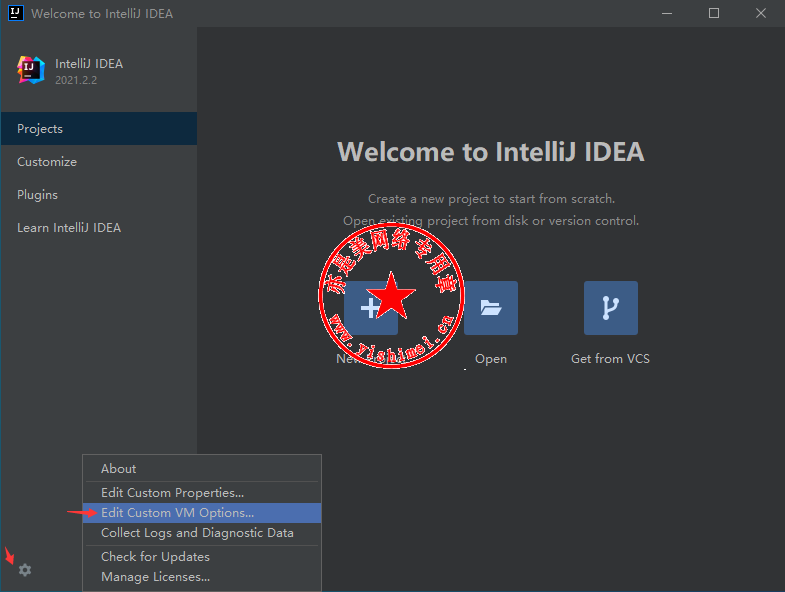
Task: Switch to the Customize tab
Action: 99,162
